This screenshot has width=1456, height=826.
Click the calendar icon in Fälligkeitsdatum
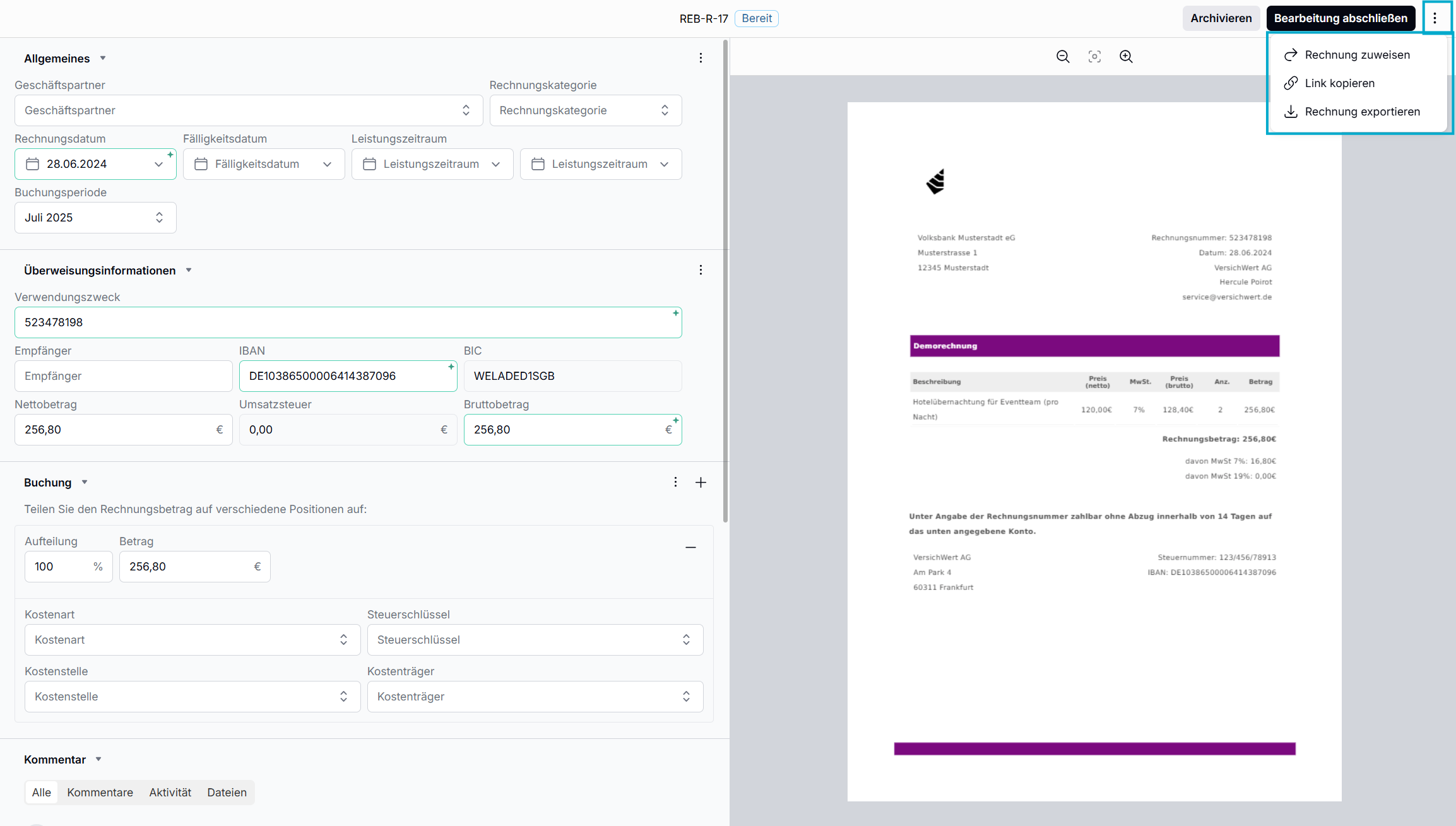coord(201,164)
